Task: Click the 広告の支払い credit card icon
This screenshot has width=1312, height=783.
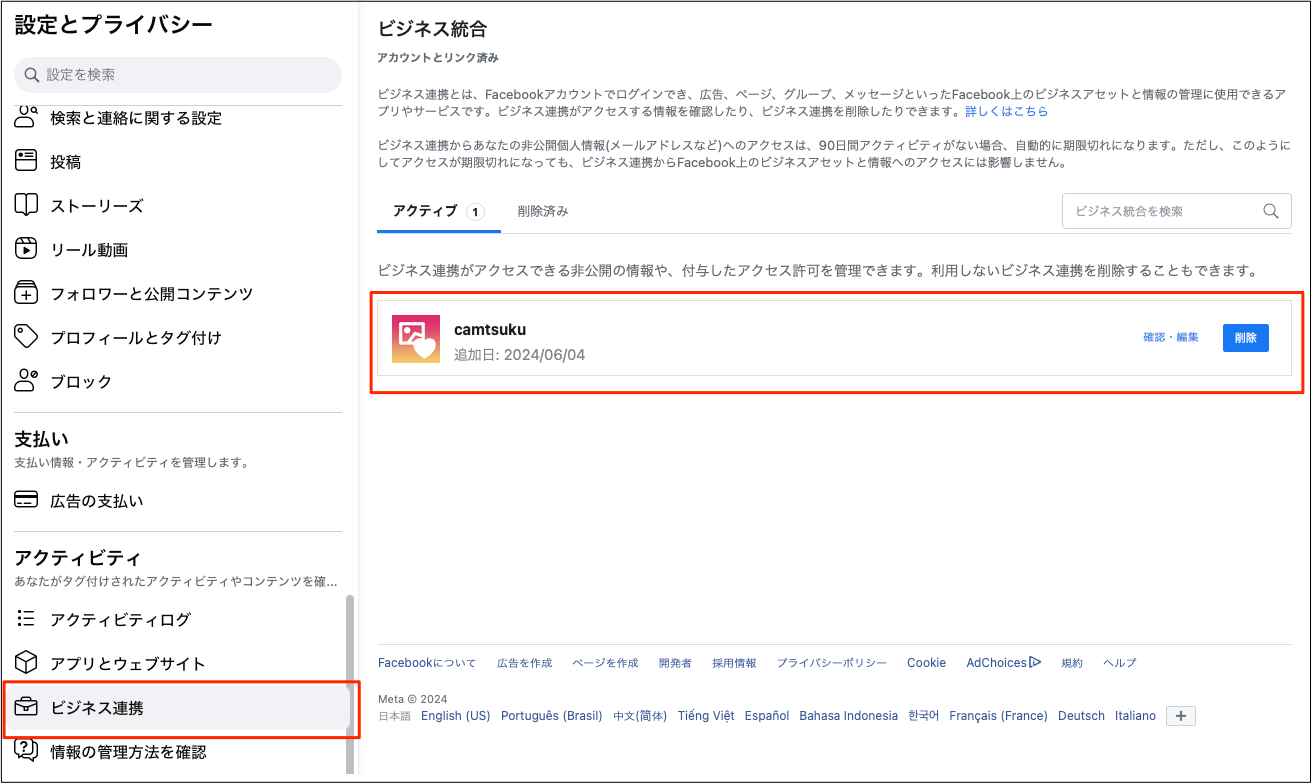Action: pos(26,500)
